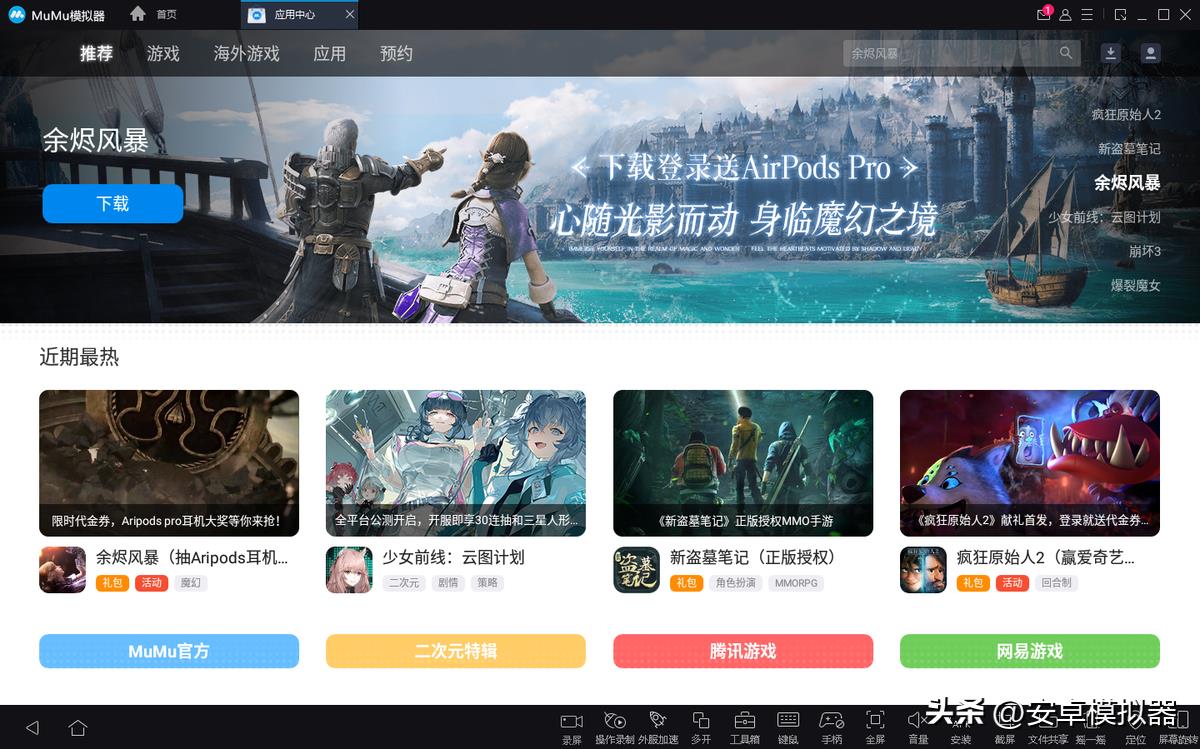This screenshot has height=749, width=1200.
Task: Open 少女前线：云图计划 title link
Action: [x=454, y=558]
